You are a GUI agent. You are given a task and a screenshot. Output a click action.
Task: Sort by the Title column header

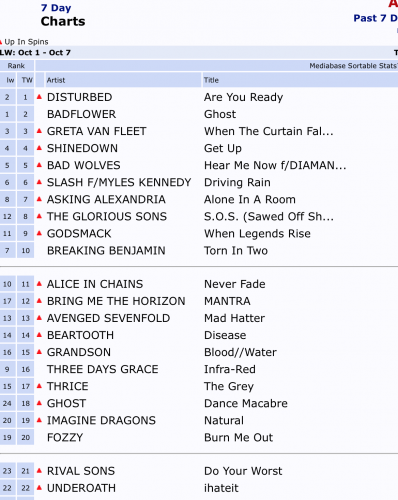point(211,80)
